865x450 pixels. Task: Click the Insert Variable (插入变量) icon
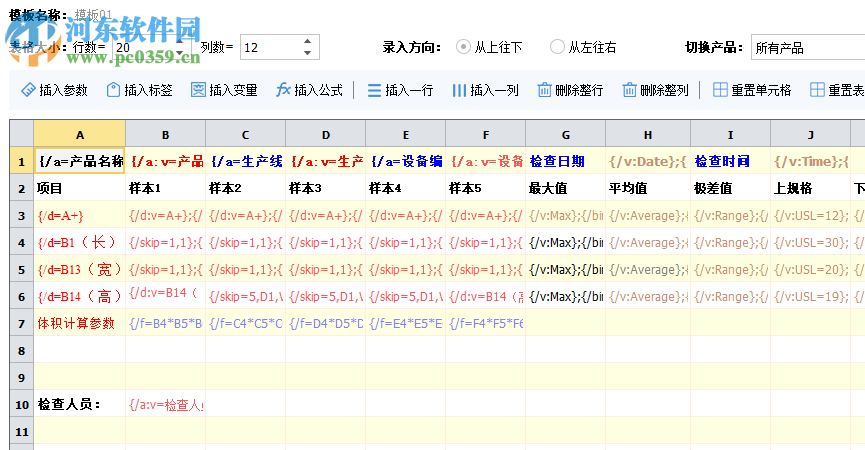[198, 90]
